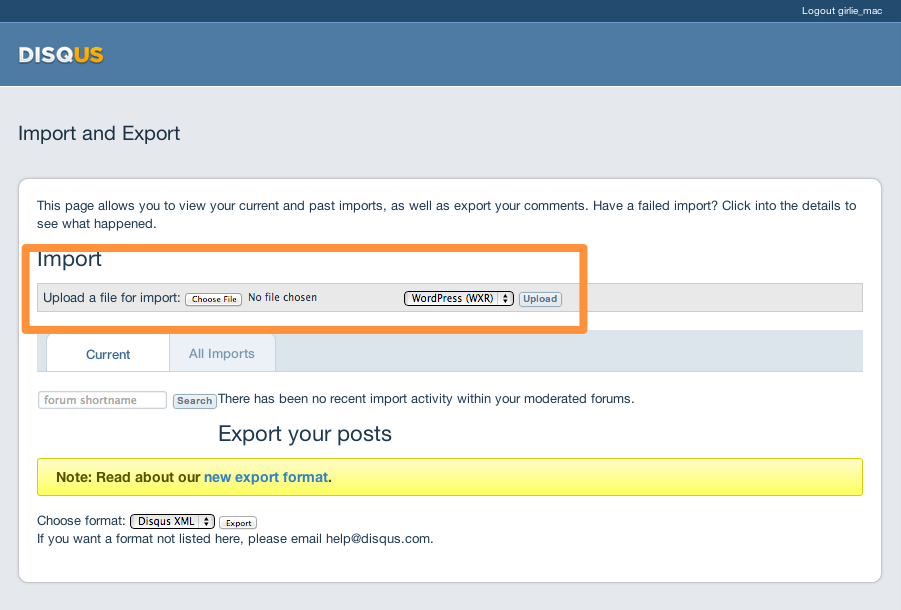Expand the Disqus XML format dropdown
Image resolution: width=901 pixels, height=610 pixels.
(x=172, y=521)
